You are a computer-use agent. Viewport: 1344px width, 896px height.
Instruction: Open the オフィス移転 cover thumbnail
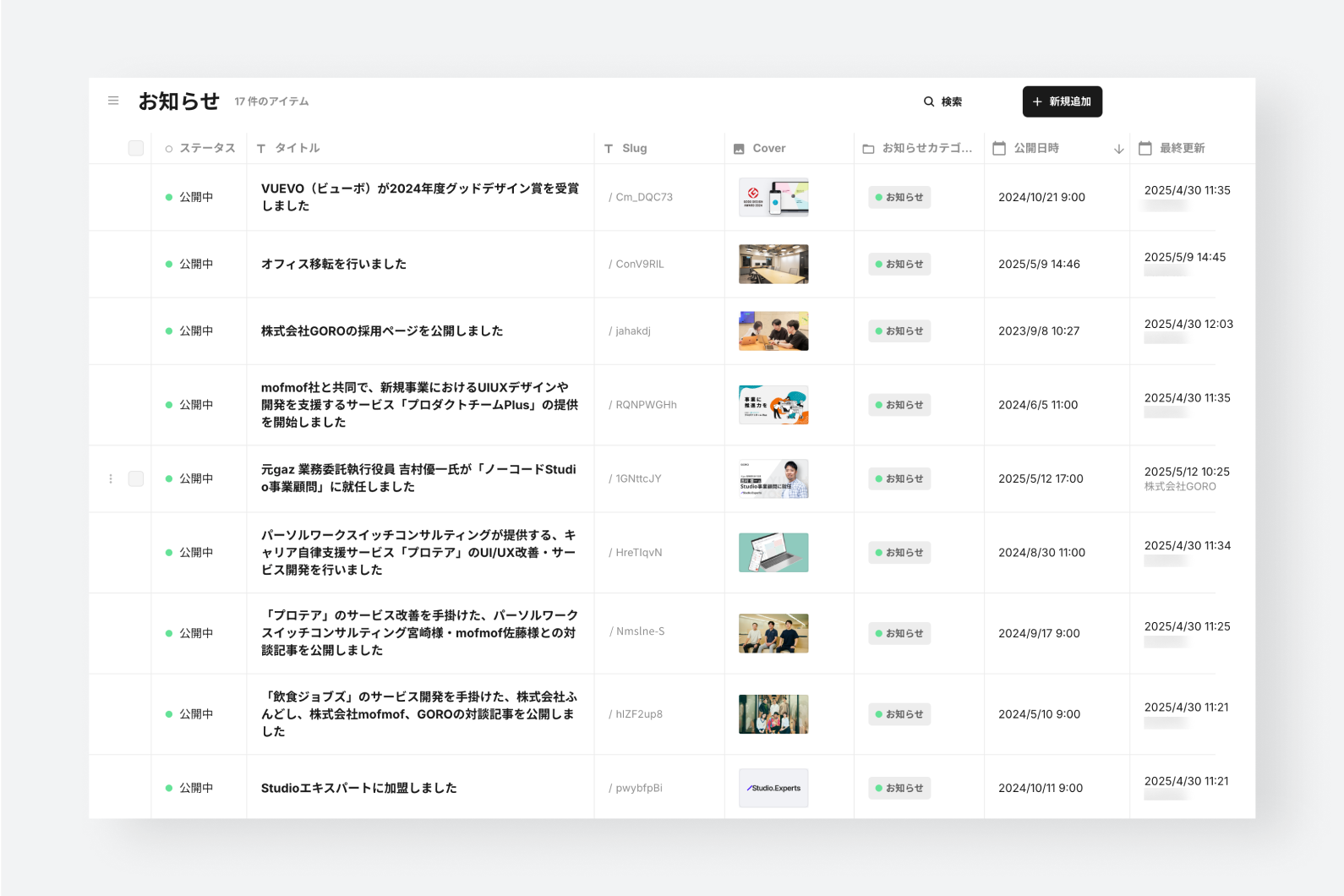point(773,264)
